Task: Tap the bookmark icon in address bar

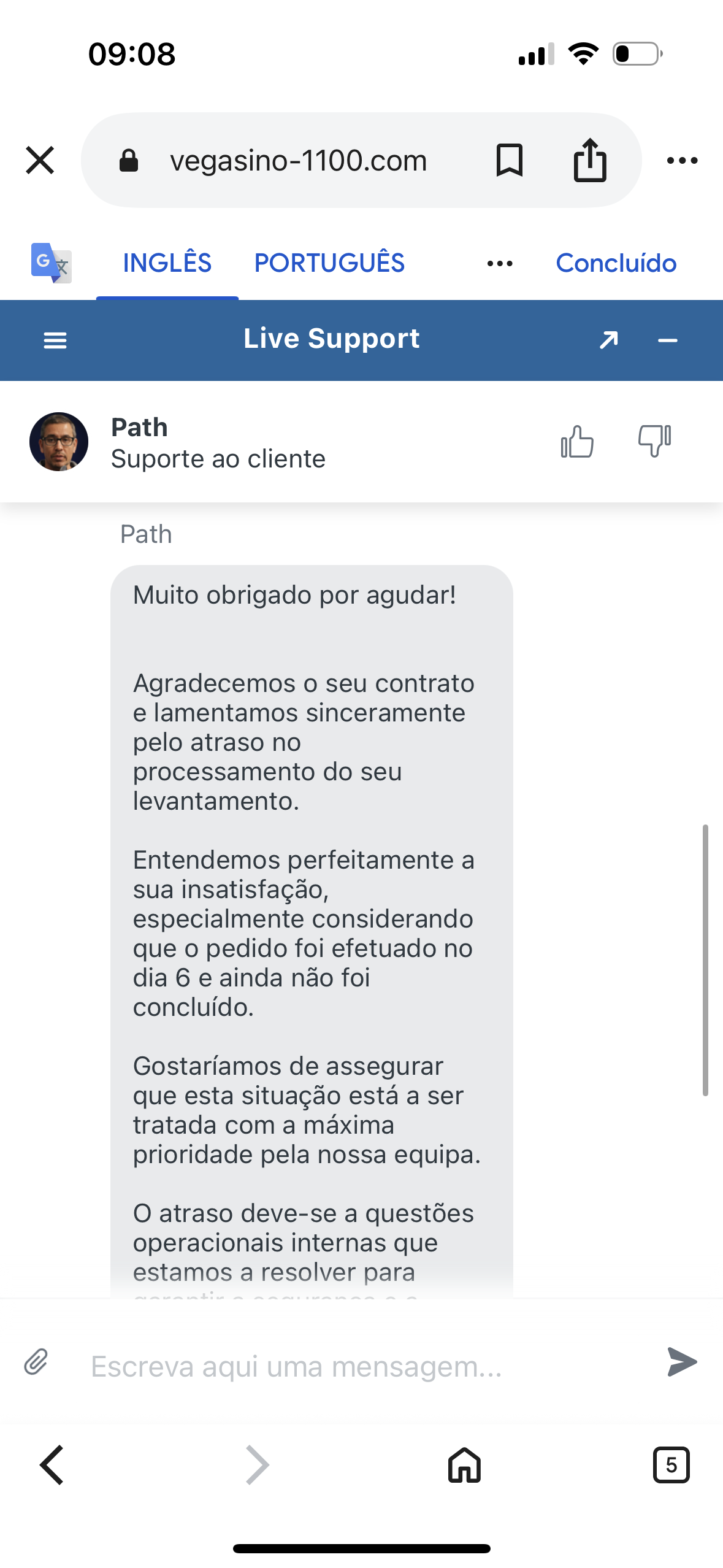Action: pos(509,161)
